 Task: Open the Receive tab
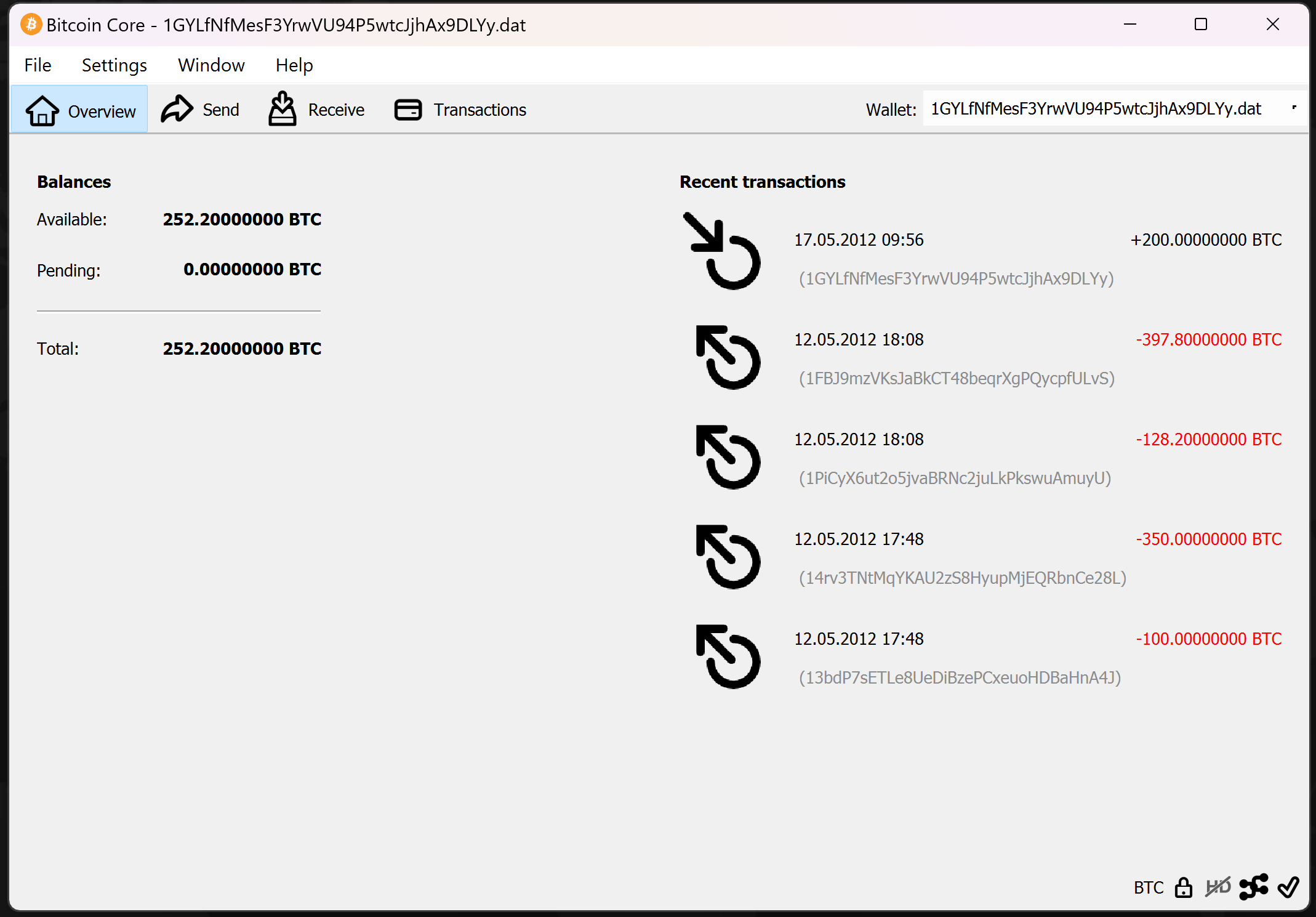[x=316, y=110]
